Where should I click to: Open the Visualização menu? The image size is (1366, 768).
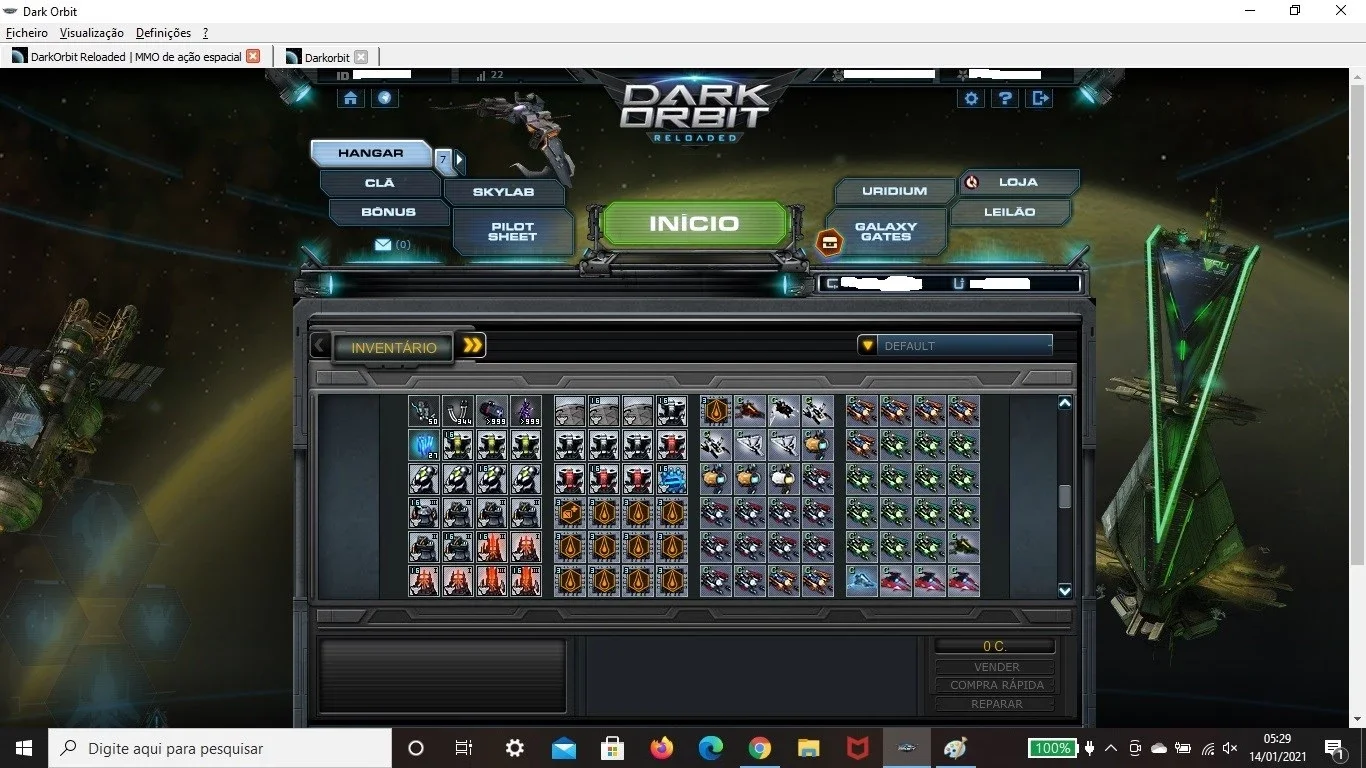pos(92,33)
